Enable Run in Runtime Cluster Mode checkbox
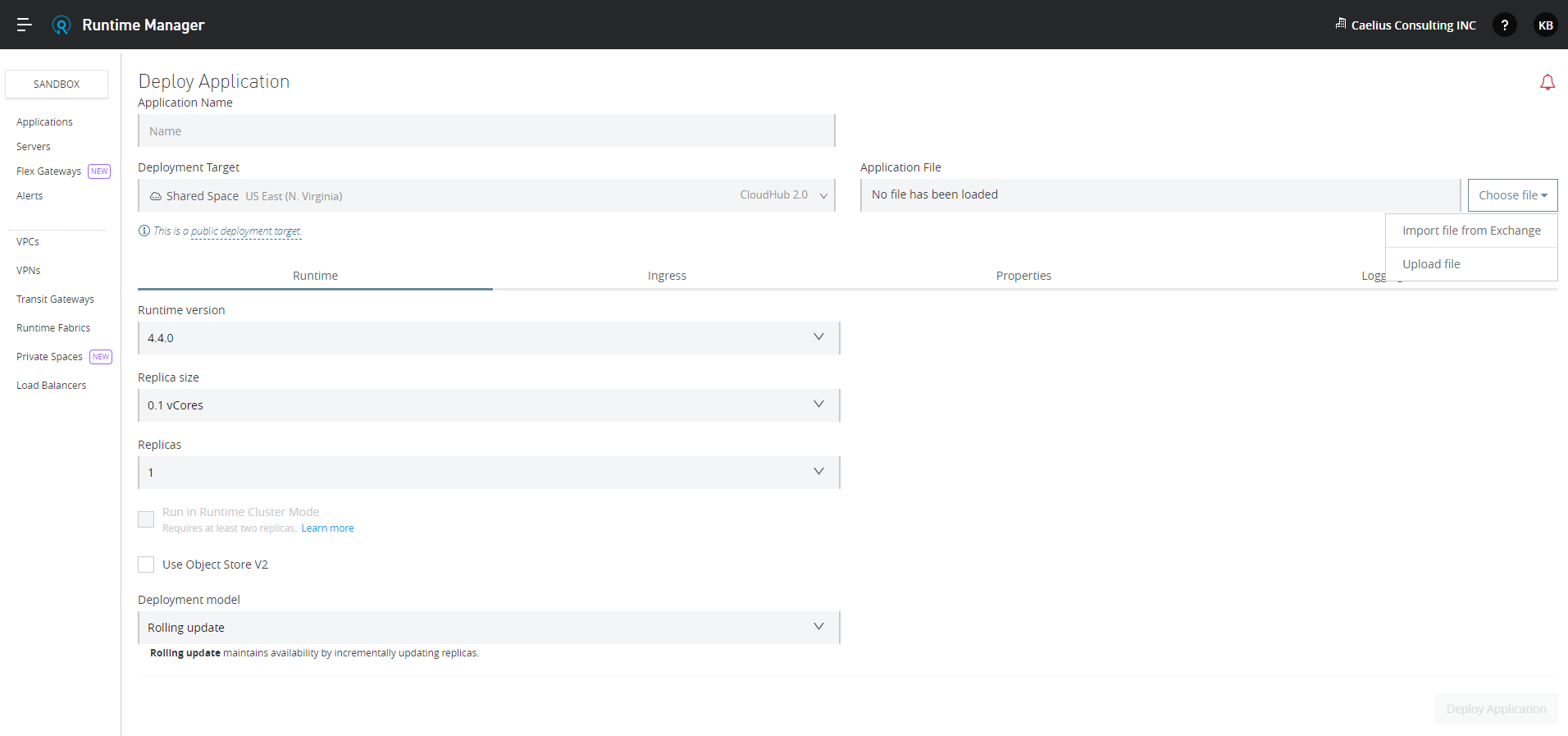 tap(146, 519)
